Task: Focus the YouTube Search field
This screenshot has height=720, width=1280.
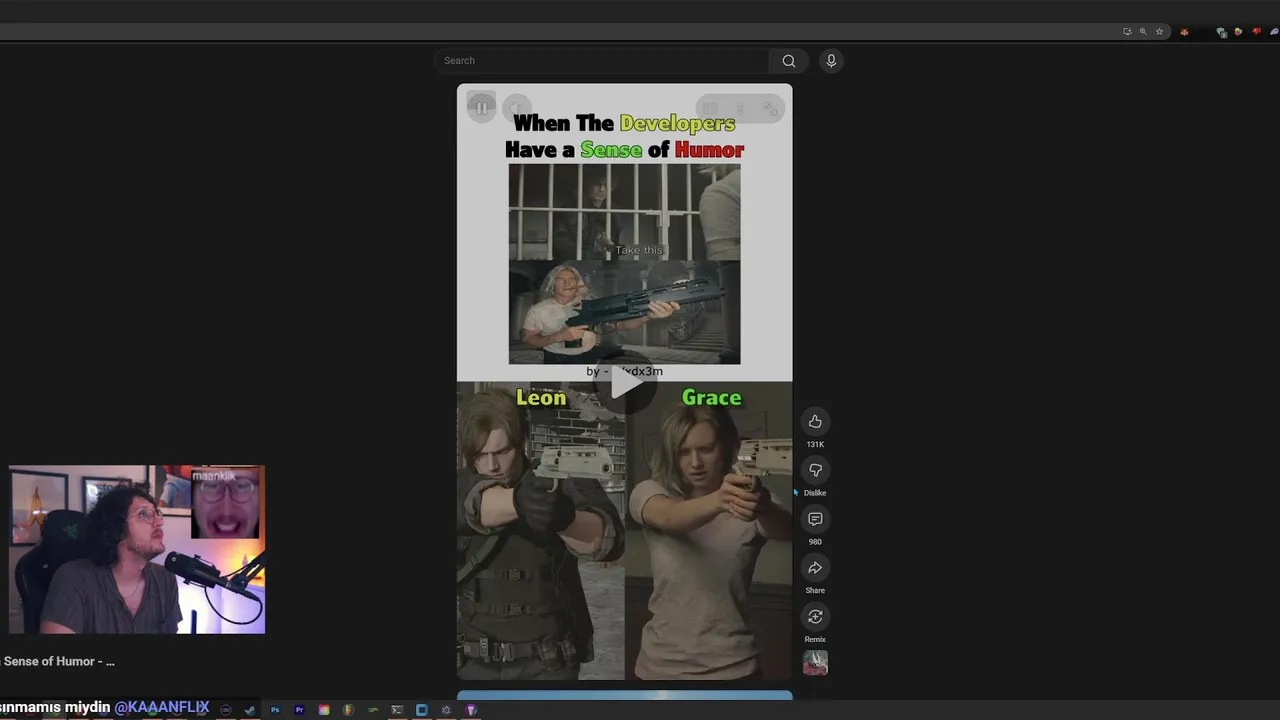Action: point(602,61)
